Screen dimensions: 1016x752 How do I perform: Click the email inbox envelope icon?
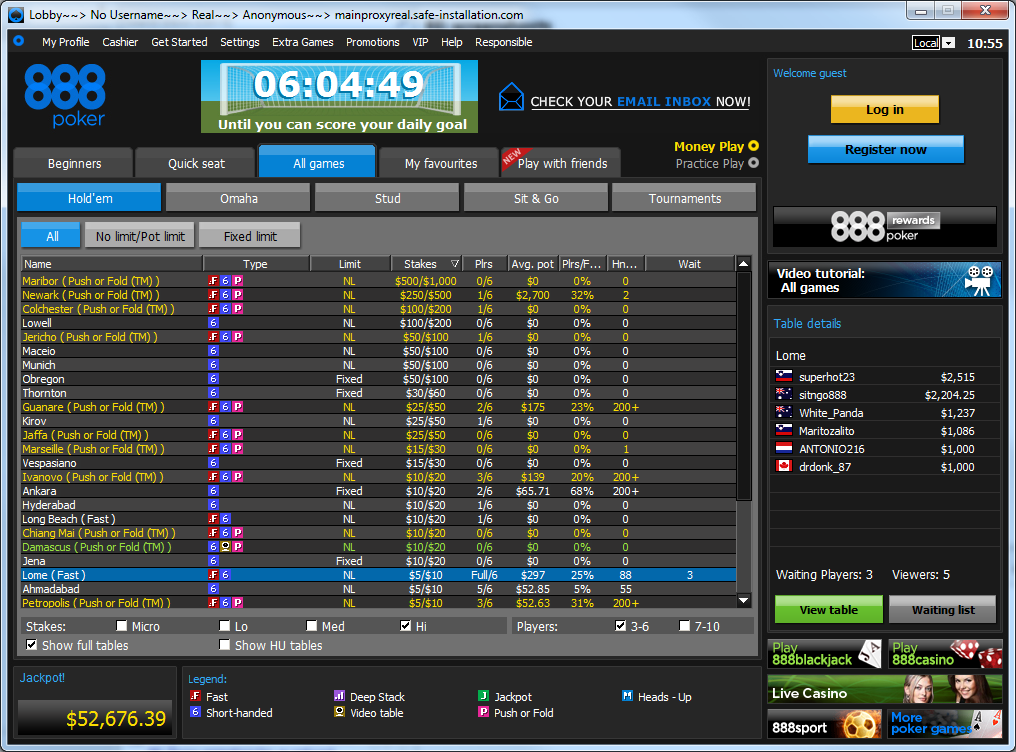click(x=511, y=97)
